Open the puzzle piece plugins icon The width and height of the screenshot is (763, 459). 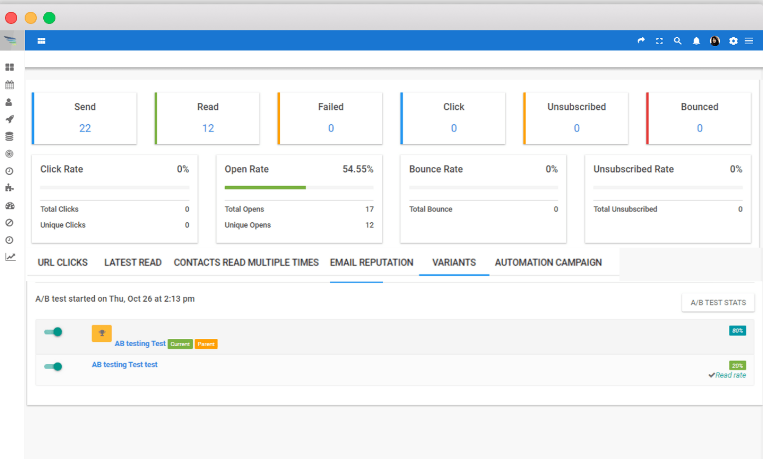click(10, 188)
